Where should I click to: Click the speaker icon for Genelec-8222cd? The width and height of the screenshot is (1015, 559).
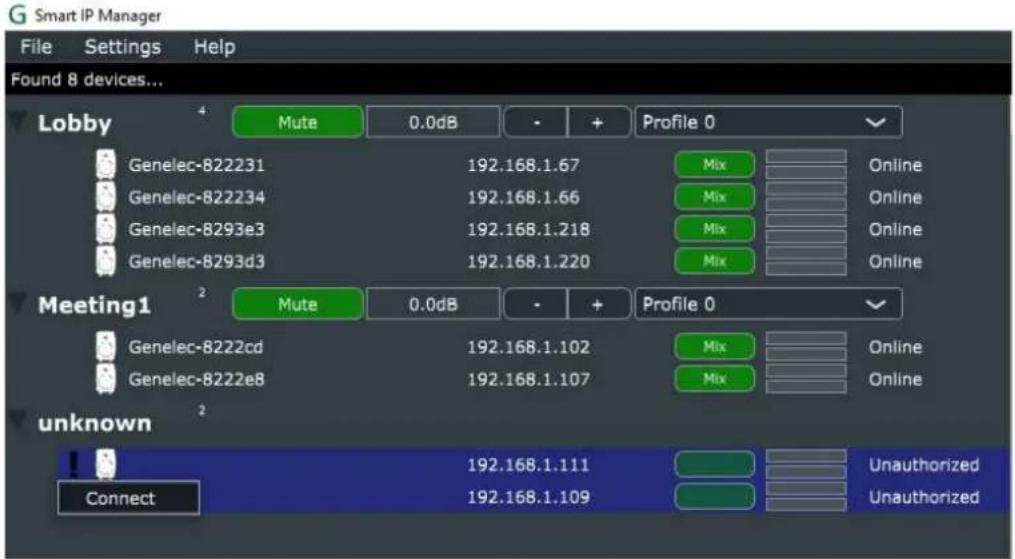coord(106,347)
